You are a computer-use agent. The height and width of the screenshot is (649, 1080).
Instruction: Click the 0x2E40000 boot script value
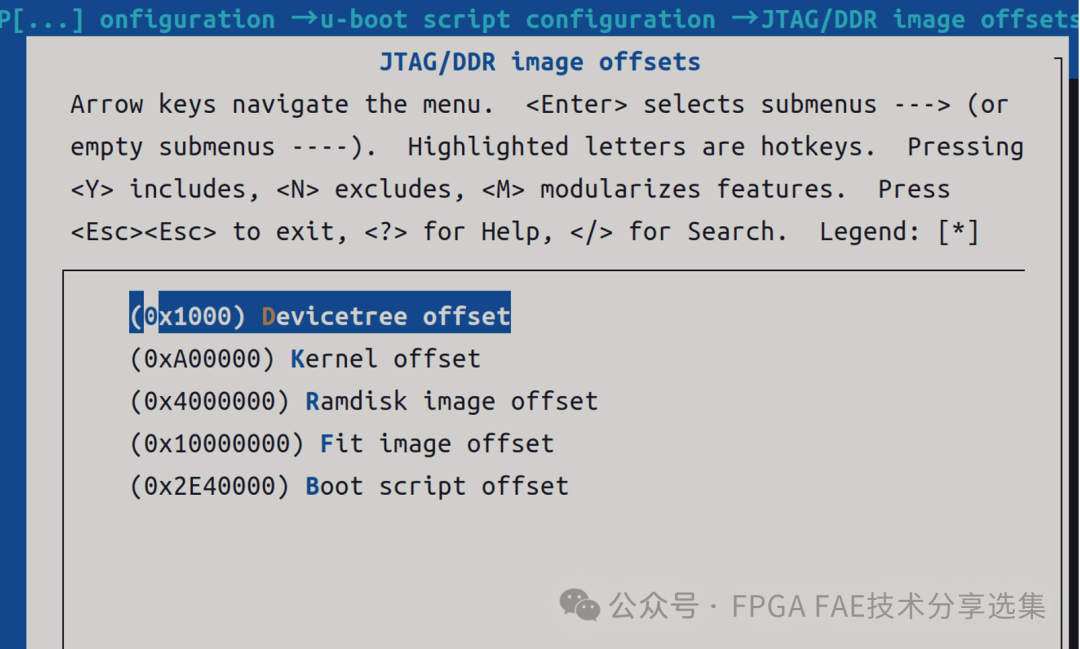pyautogui.click(x=210, y=487)
